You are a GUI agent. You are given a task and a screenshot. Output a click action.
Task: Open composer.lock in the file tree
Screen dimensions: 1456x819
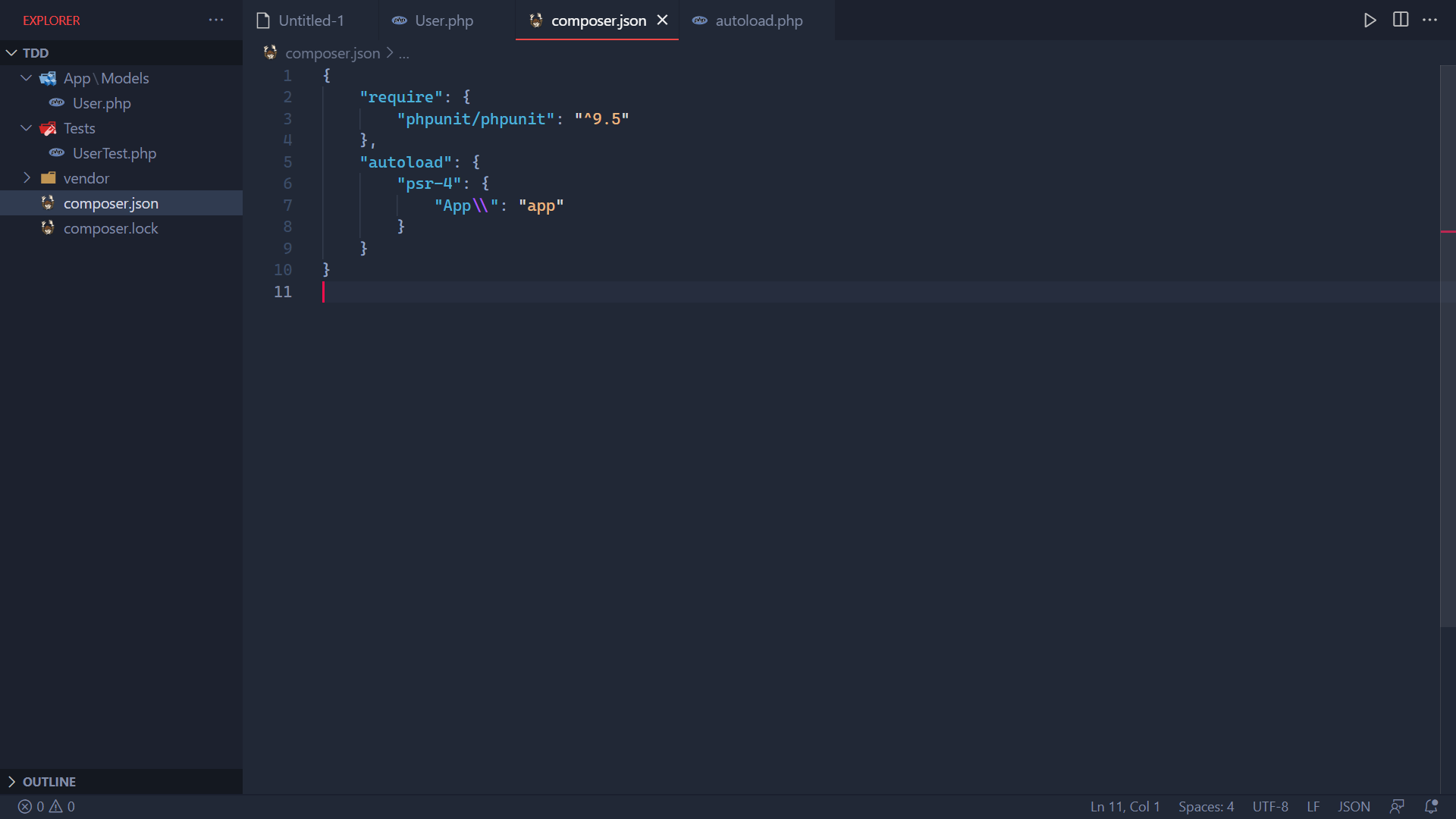click(111, 228)
